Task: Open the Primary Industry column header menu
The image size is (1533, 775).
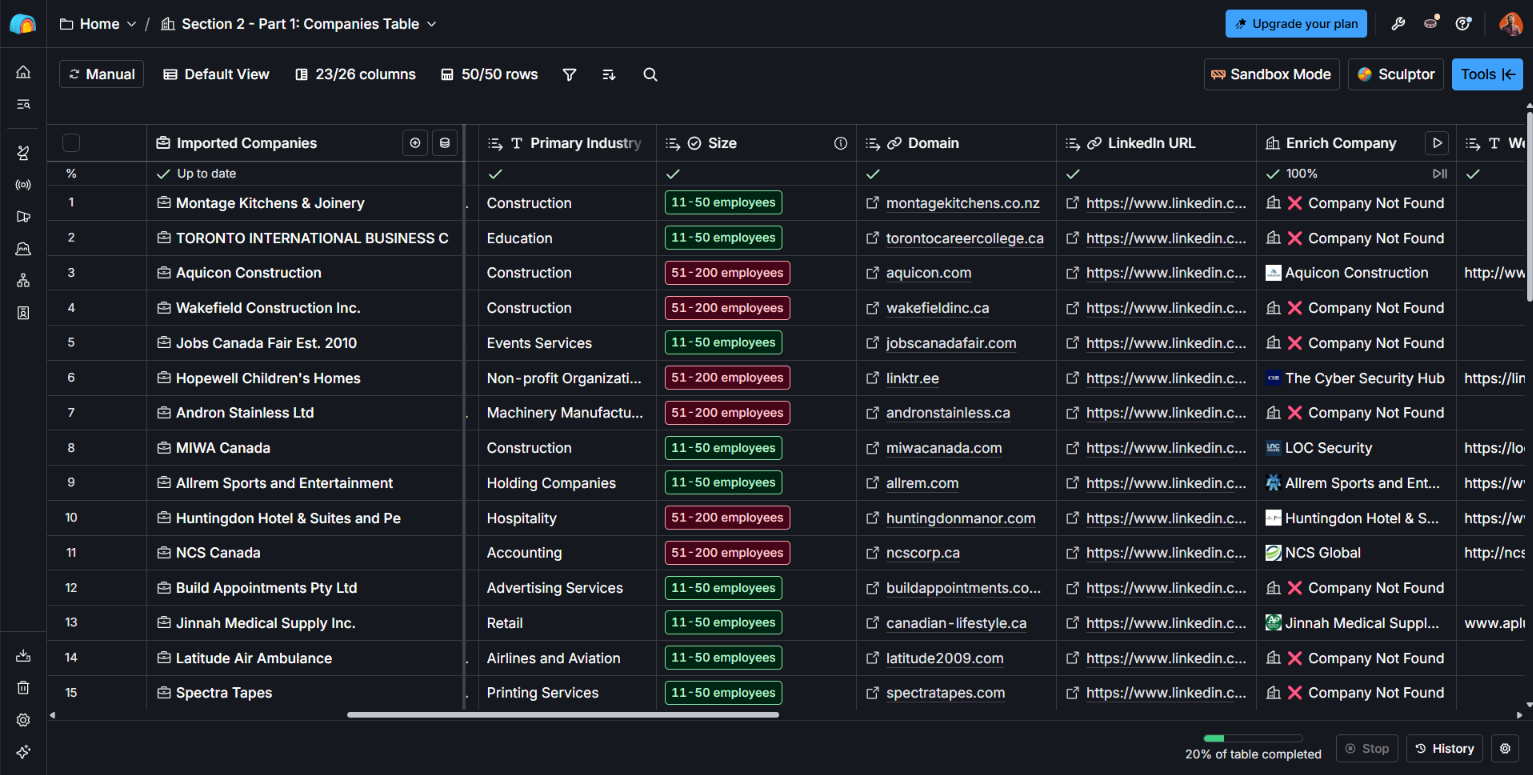Action: pos(567,143)
